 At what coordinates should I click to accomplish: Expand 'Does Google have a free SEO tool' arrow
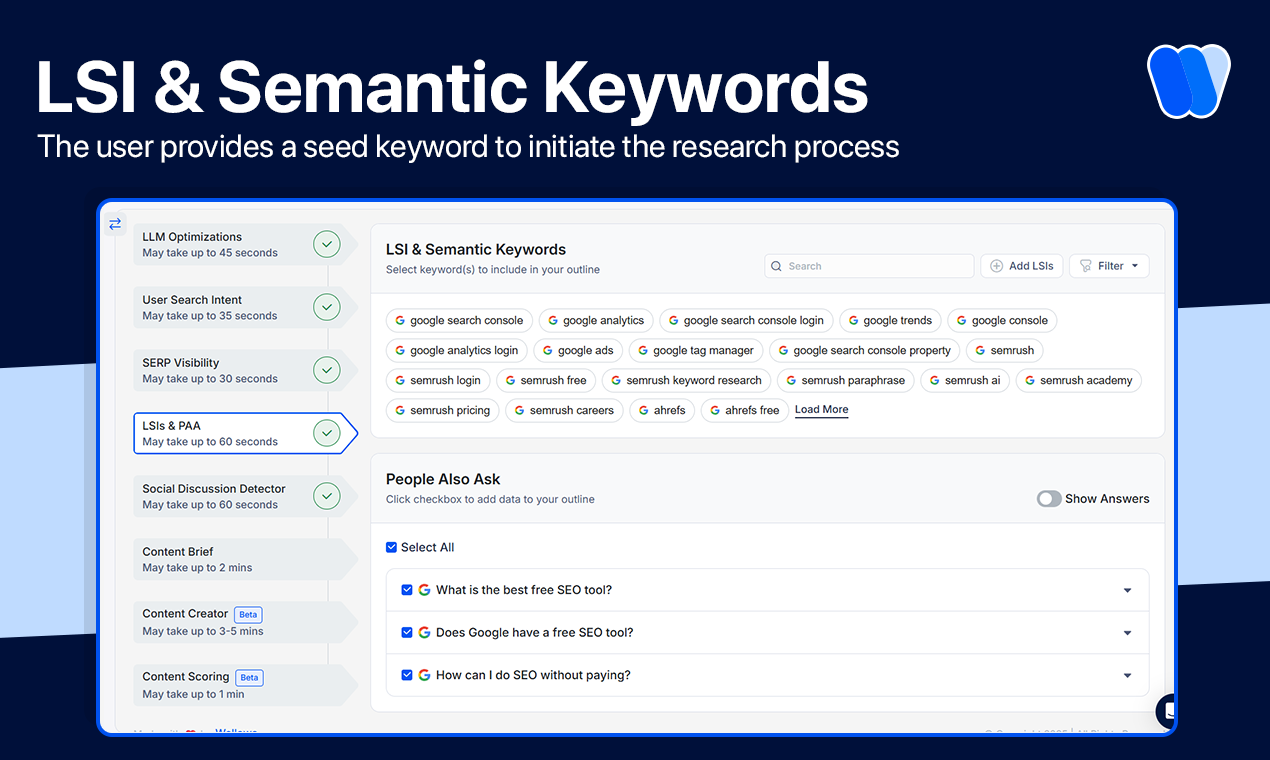[x=1127, y=633]
